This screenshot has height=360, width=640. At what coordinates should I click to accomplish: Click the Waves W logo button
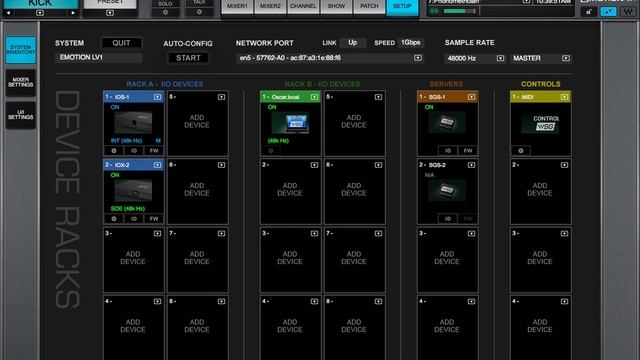tap(628, 12)
